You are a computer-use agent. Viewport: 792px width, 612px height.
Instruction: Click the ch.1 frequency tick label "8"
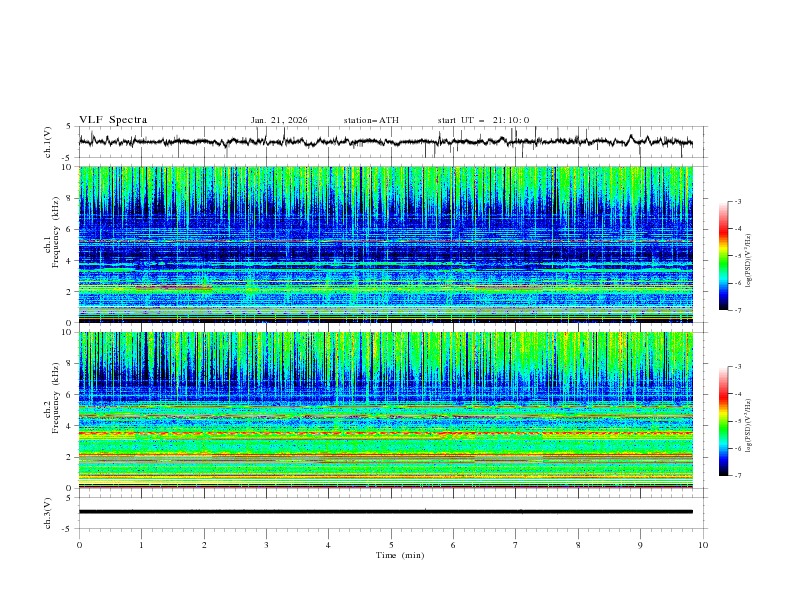coord(70,198)
